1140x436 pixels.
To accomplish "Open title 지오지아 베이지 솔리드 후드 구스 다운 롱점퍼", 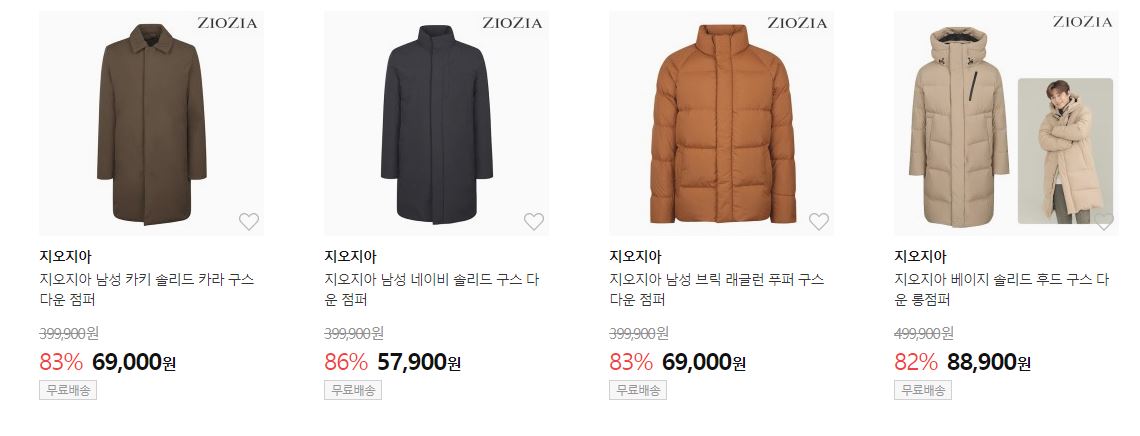I will pyautogui.click(x=1002, y=289).
